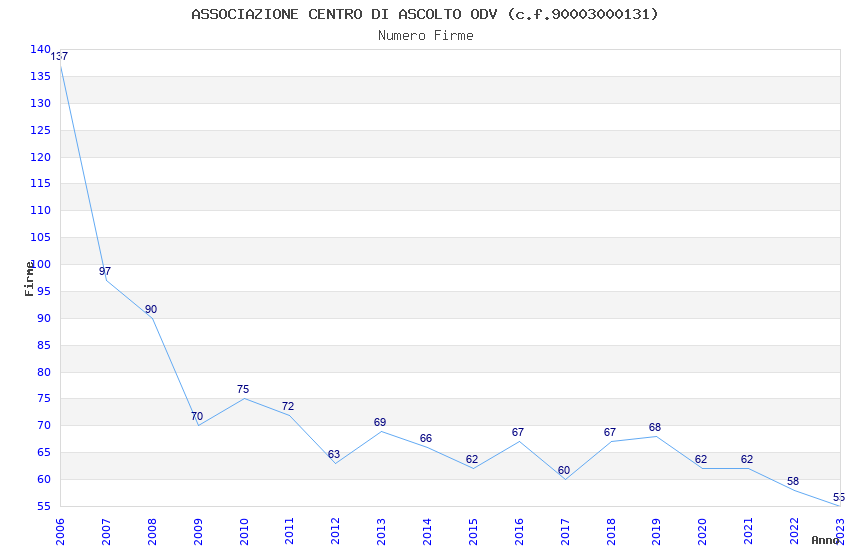
Task: Click the 58 data point for 2022
Action: click(x=793, y=481)
